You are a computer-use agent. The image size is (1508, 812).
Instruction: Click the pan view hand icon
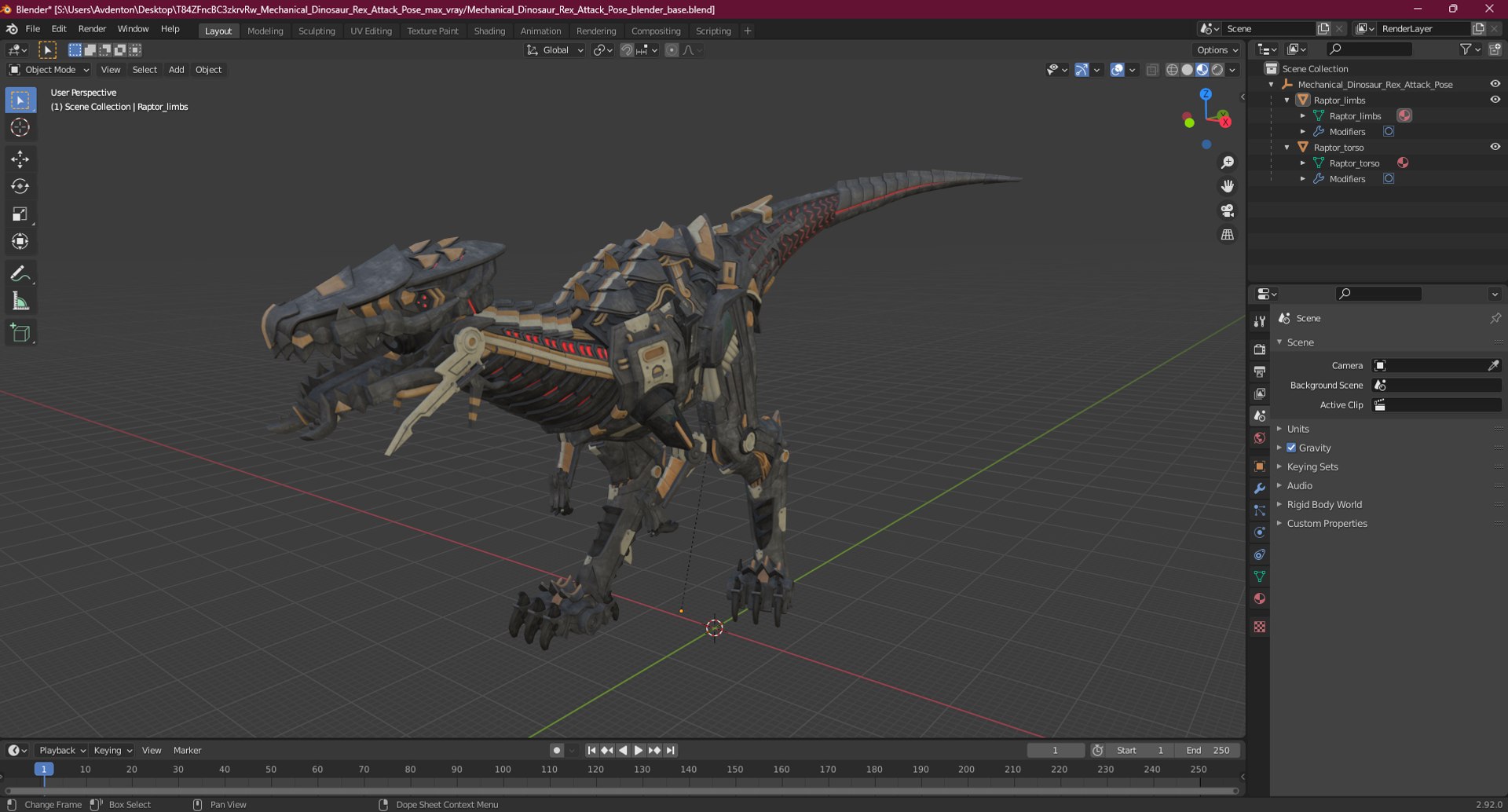tap(1227, 186)
